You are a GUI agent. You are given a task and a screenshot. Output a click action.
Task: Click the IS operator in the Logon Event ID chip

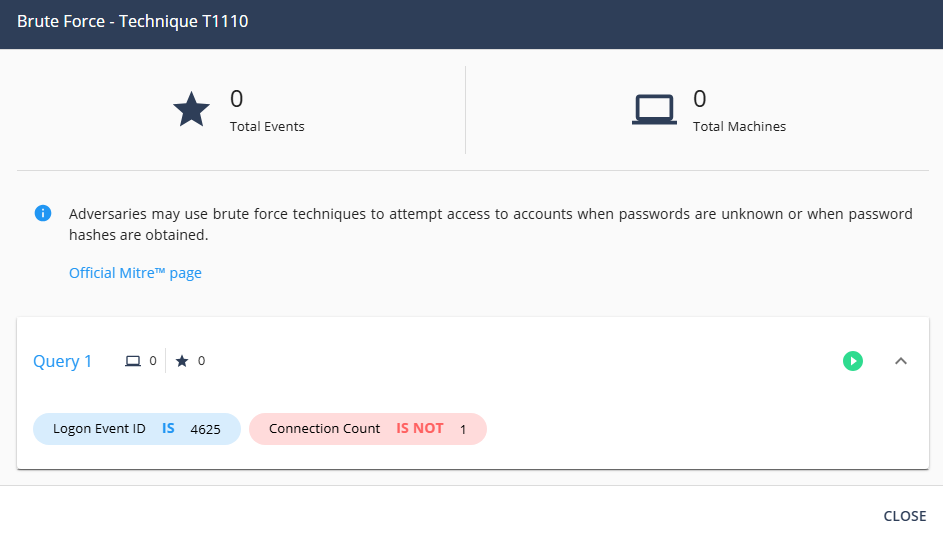coord(168,429)
